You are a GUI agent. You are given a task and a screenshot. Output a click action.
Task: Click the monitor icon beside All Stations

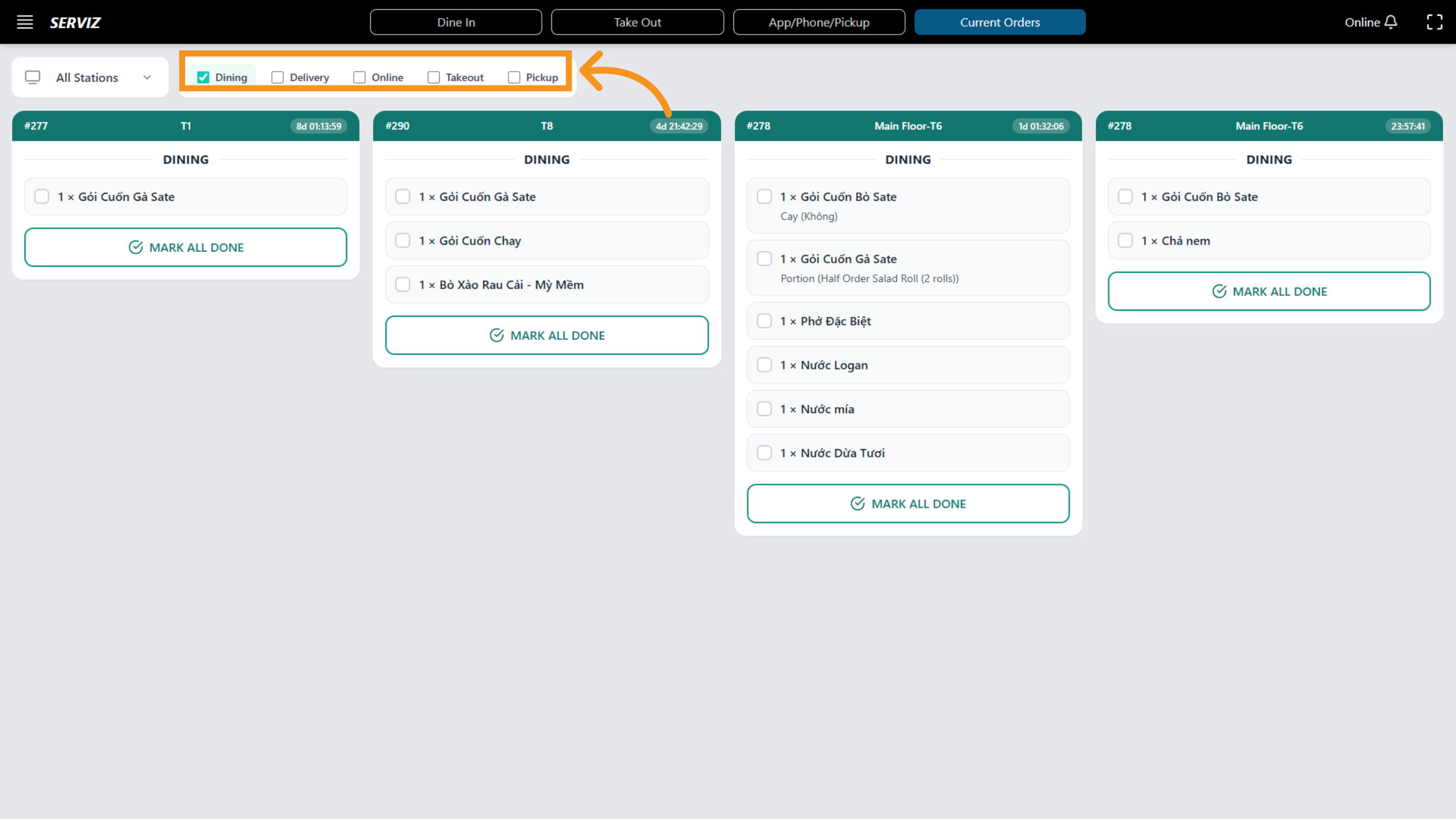(x=33, y=77)
